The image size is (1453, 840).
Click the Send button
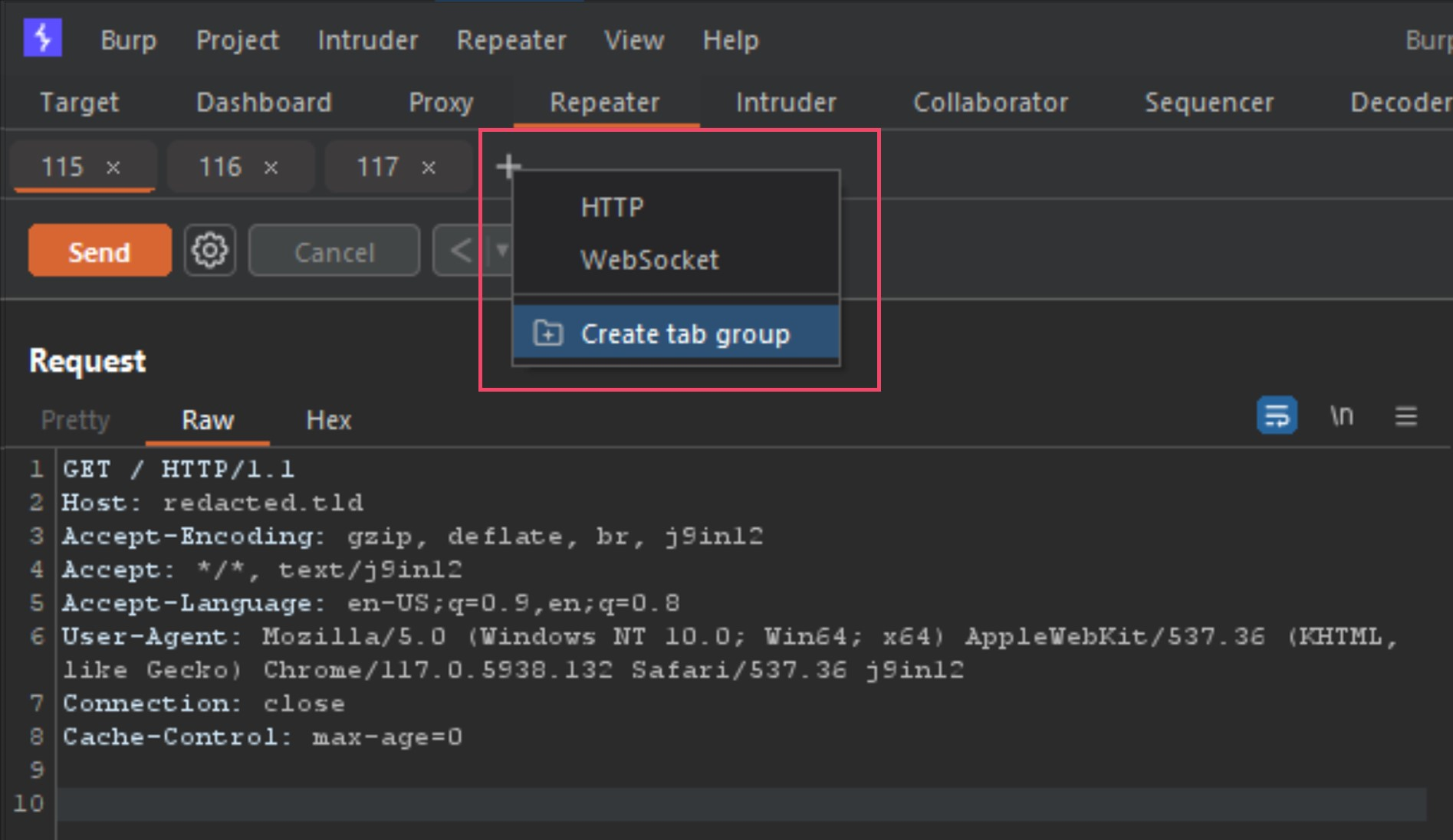100,251
